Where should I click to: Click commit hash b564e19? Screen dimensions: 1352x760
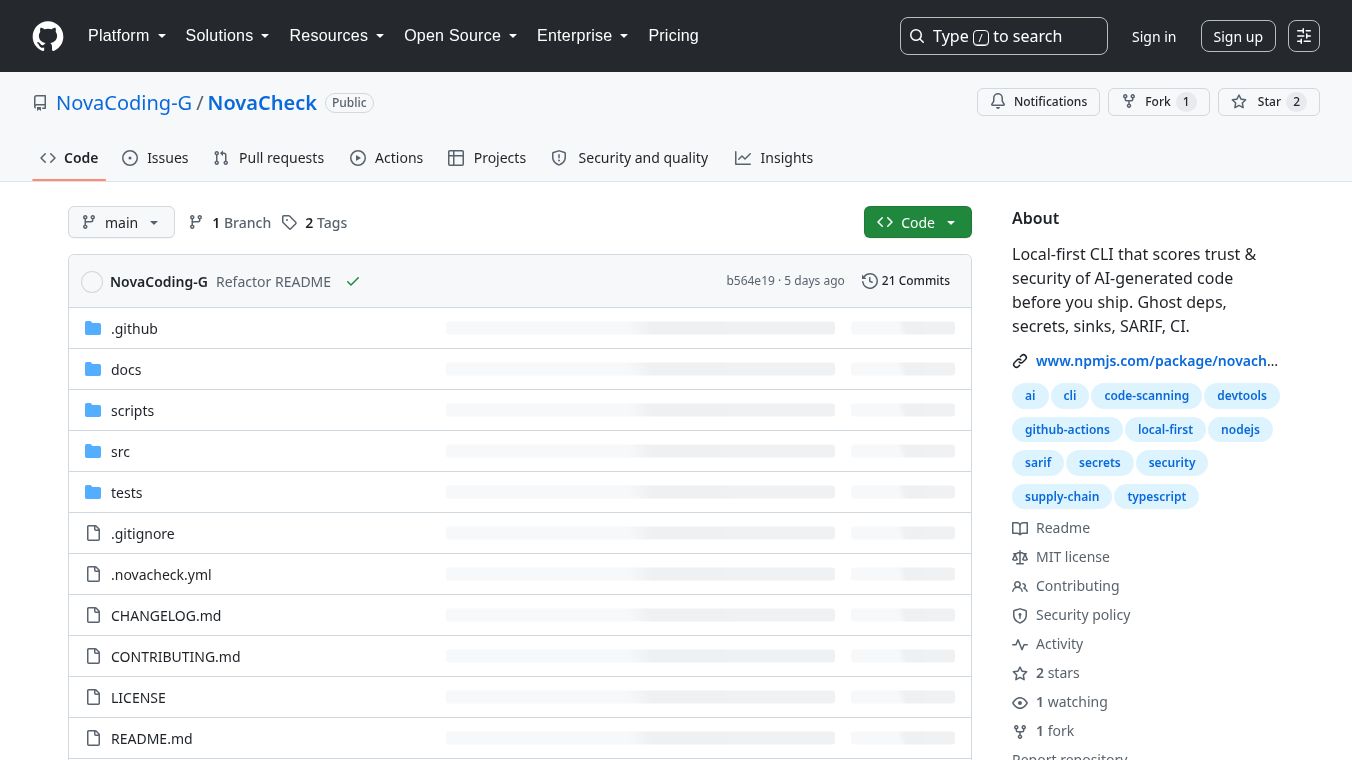pyautogui.click(x=750, y=281)
